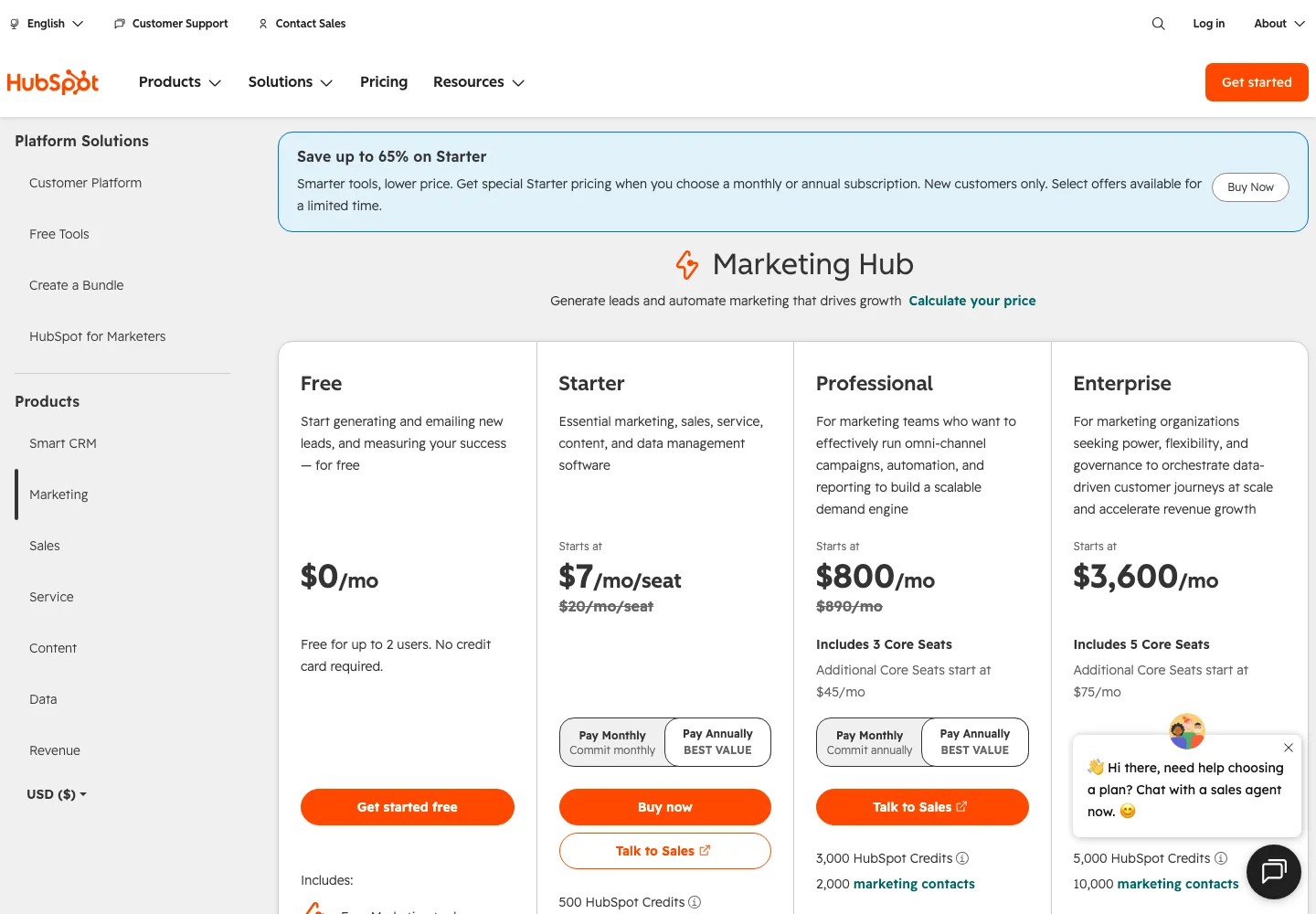The width and height of the screenshot is (1316, 914).
Task: Select Service in the Products sidebar
Action: [x=51, y=597]
